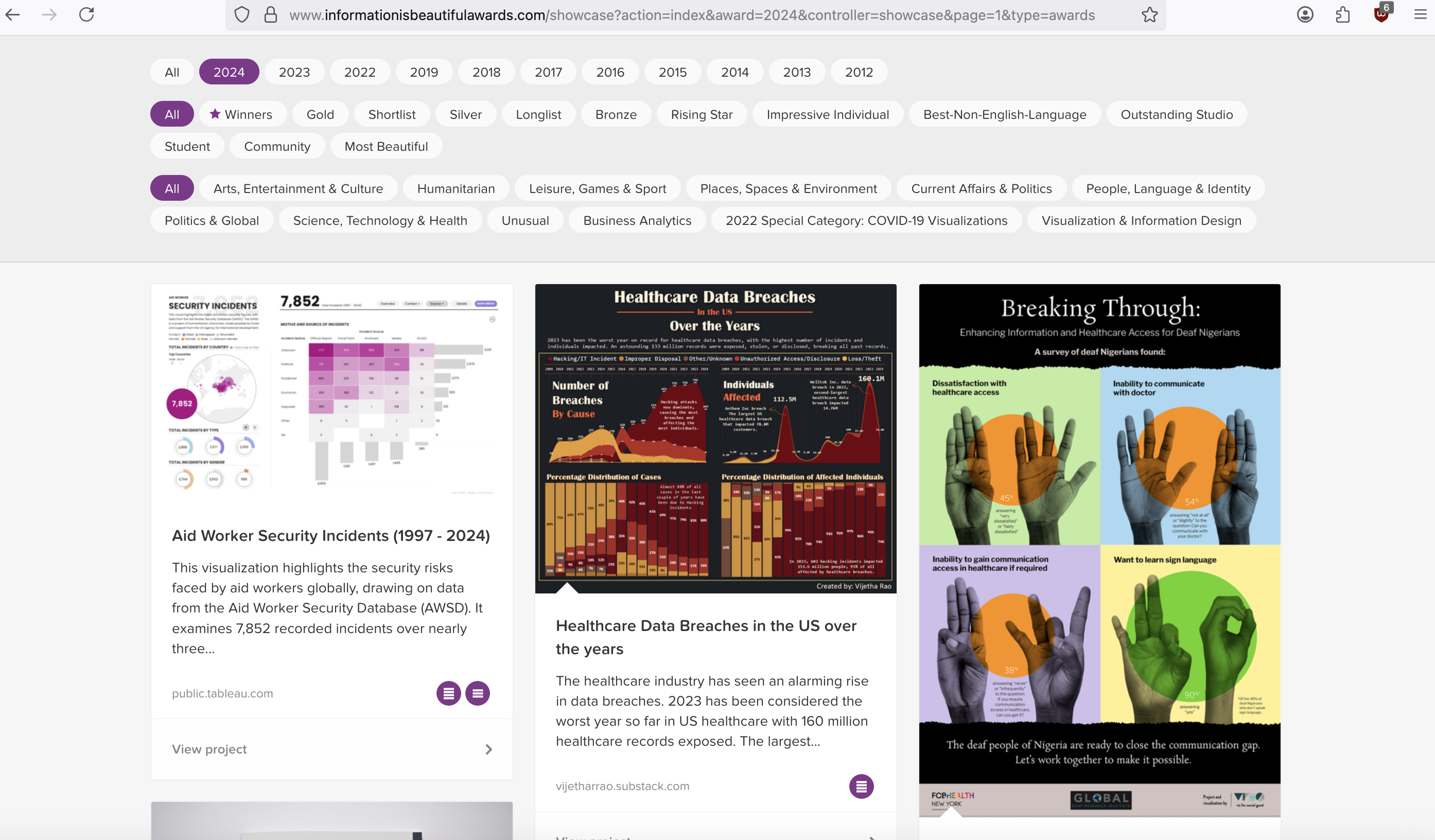Click the Healthcare Data Breaches infographic thumbnail
Viewport: 1435px width, 840px height.
[x=716, y=439]
